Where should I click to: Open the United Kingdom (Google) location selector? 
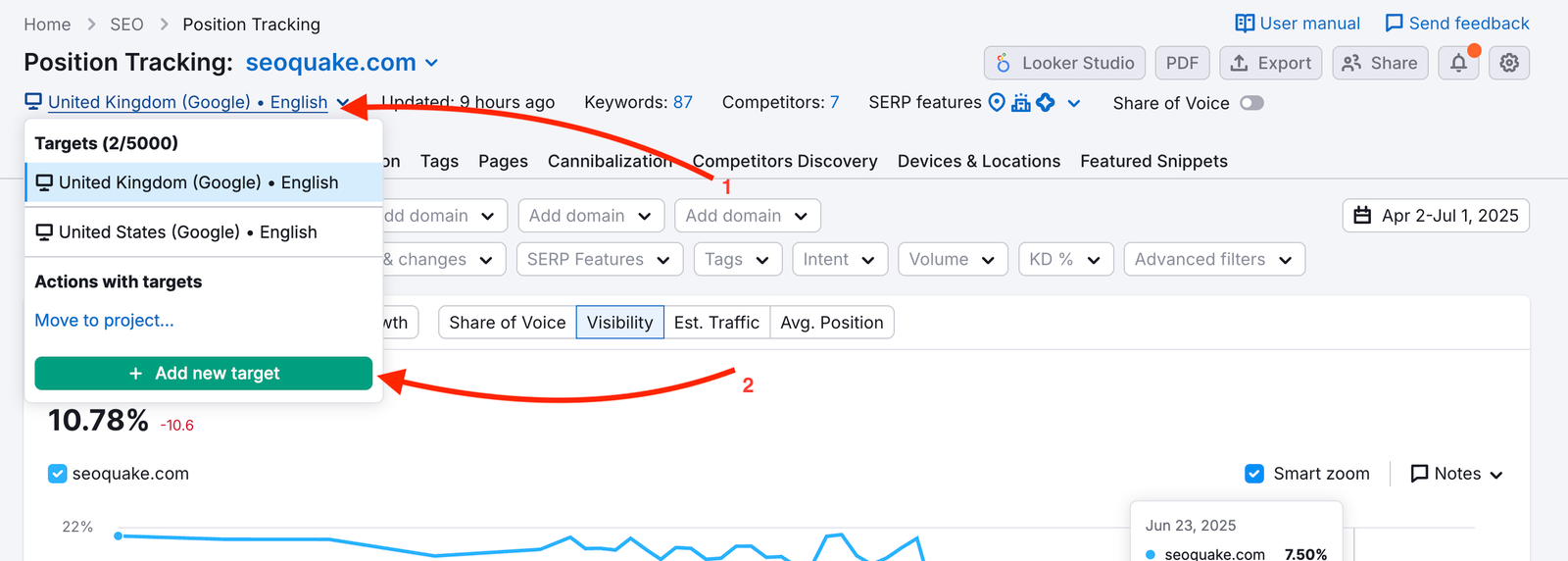coord(187,102)
